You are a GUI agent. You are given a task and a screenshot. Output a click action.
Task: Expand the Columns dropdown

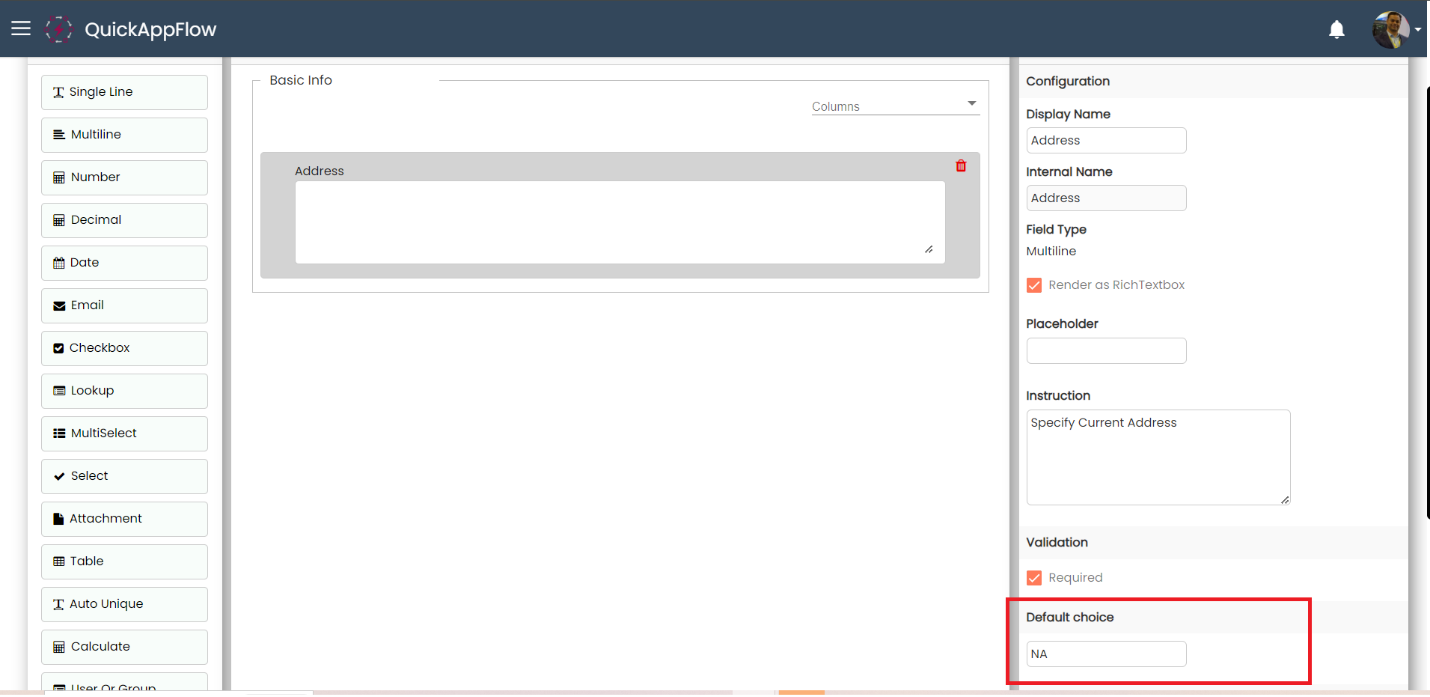(895, 106)
